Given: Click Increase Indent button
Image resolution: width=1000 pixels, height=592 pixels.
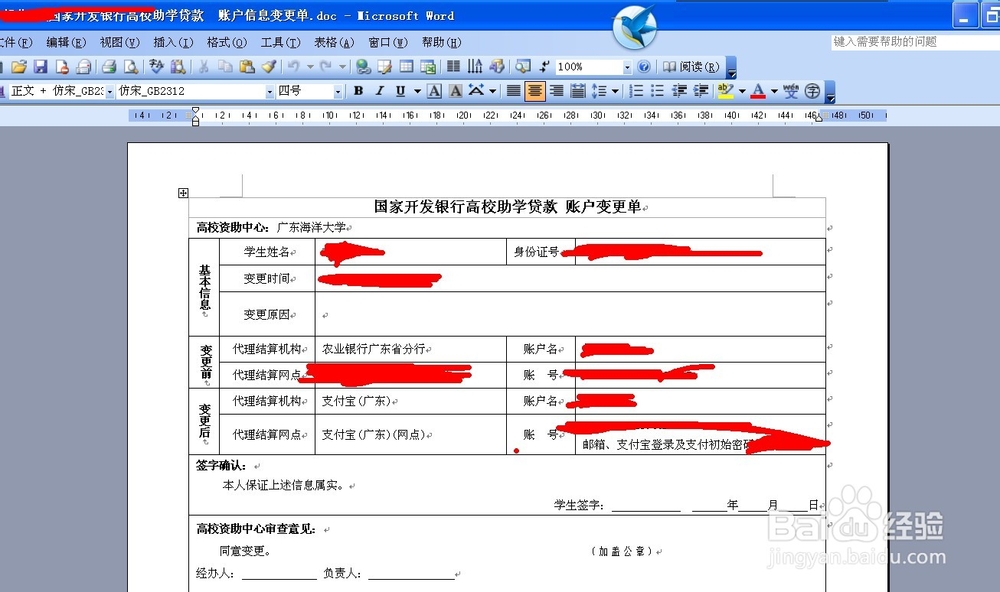Looking at the screenshot, I should tap(701, 91).
